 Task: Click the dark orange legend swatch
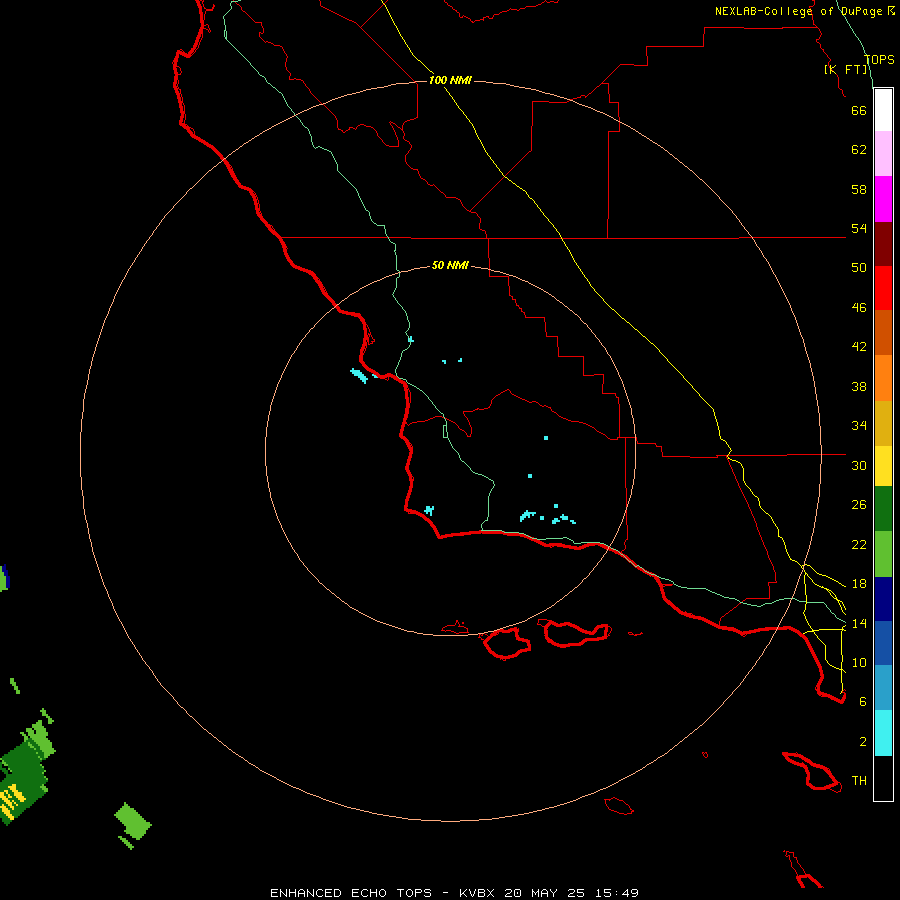tap(883, 333)
